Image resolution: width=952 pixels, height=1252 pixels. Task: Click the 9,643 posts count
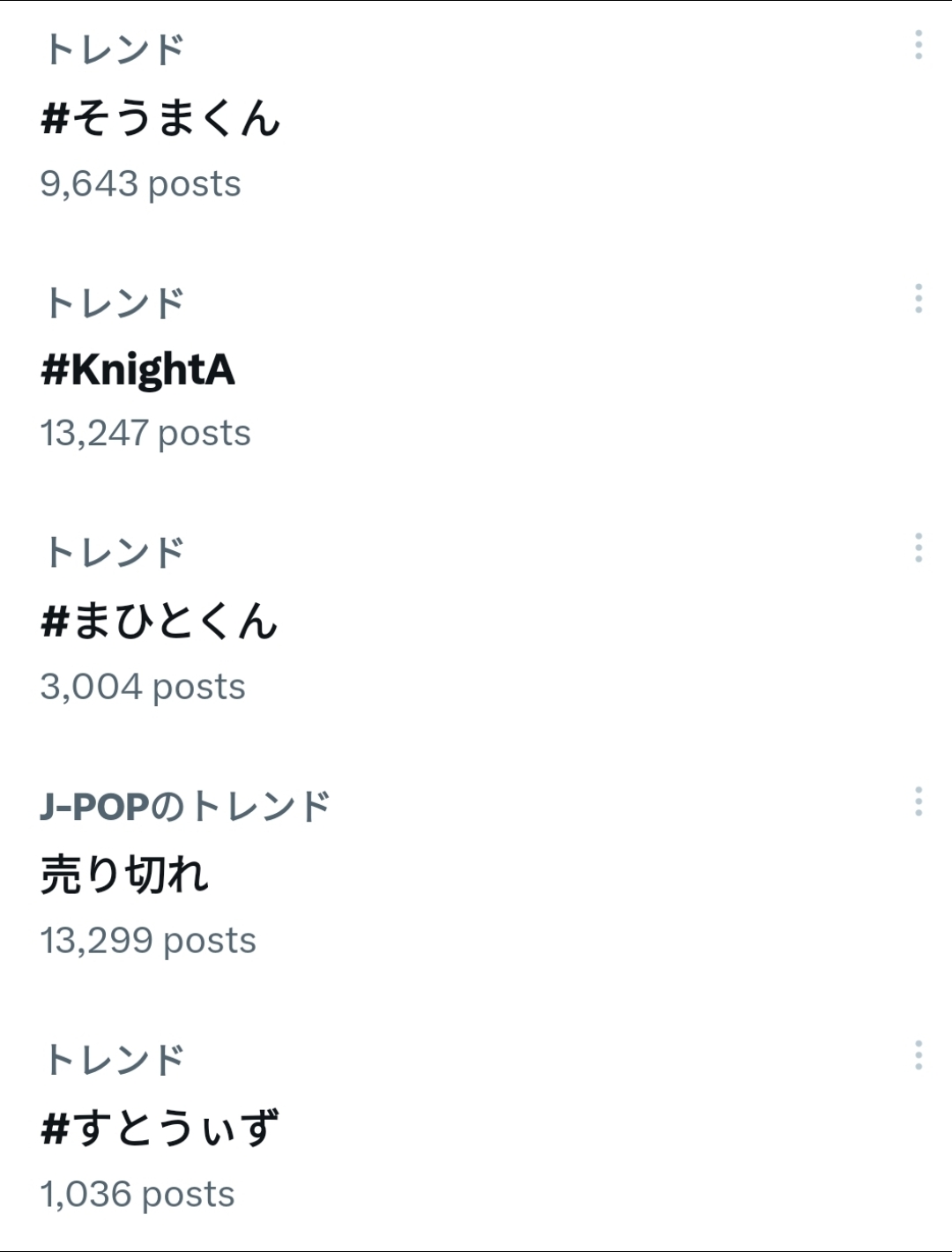(140, 184)
